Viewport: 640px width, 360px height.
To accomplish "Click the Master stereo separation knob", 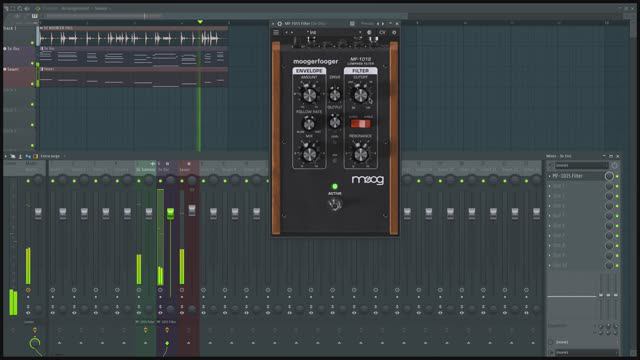I will point(38,309).
